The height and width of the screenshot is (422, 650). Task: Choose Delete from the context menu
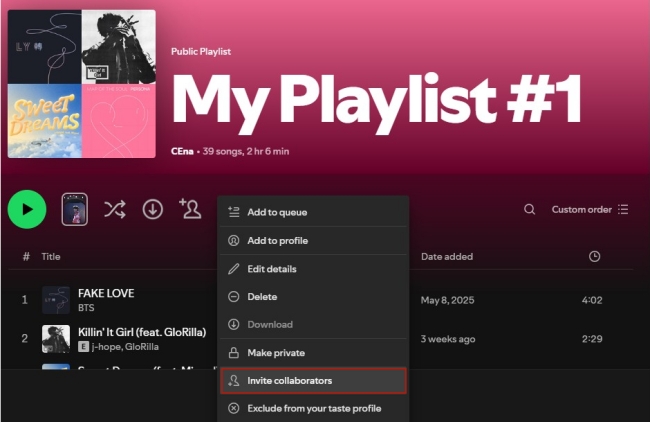click(x=313, y=296)
